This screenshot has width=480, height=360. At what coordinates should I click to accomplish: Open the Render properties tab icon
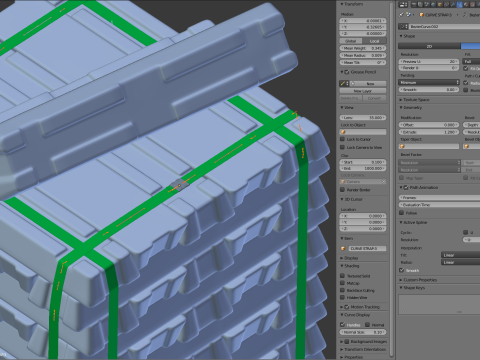pos(415,5)
